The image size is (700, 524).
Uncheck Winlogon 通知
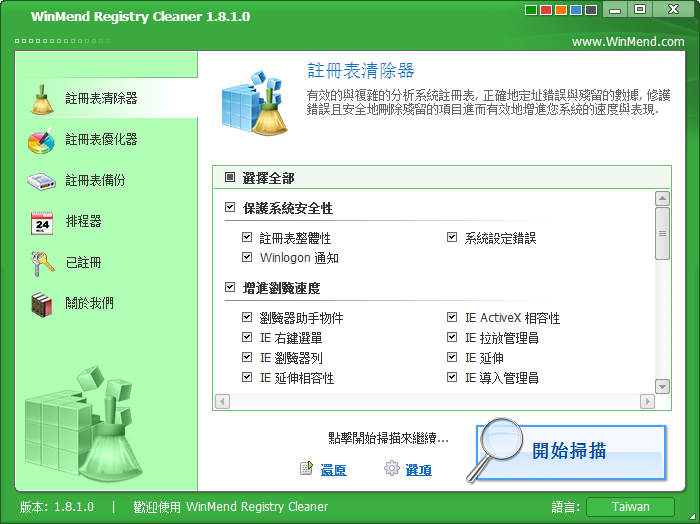[x=247, y=257]
